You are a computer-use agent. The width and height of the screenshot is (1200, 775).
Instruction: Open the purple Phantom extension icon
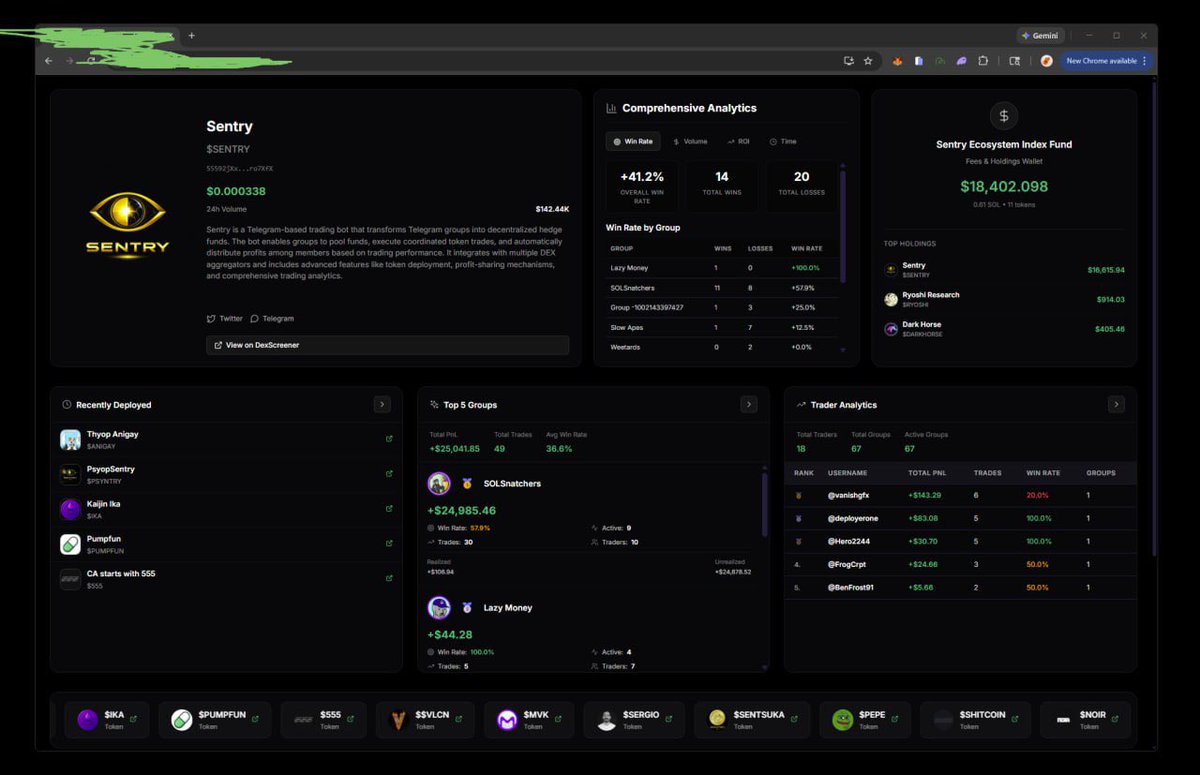coord(962,61)
